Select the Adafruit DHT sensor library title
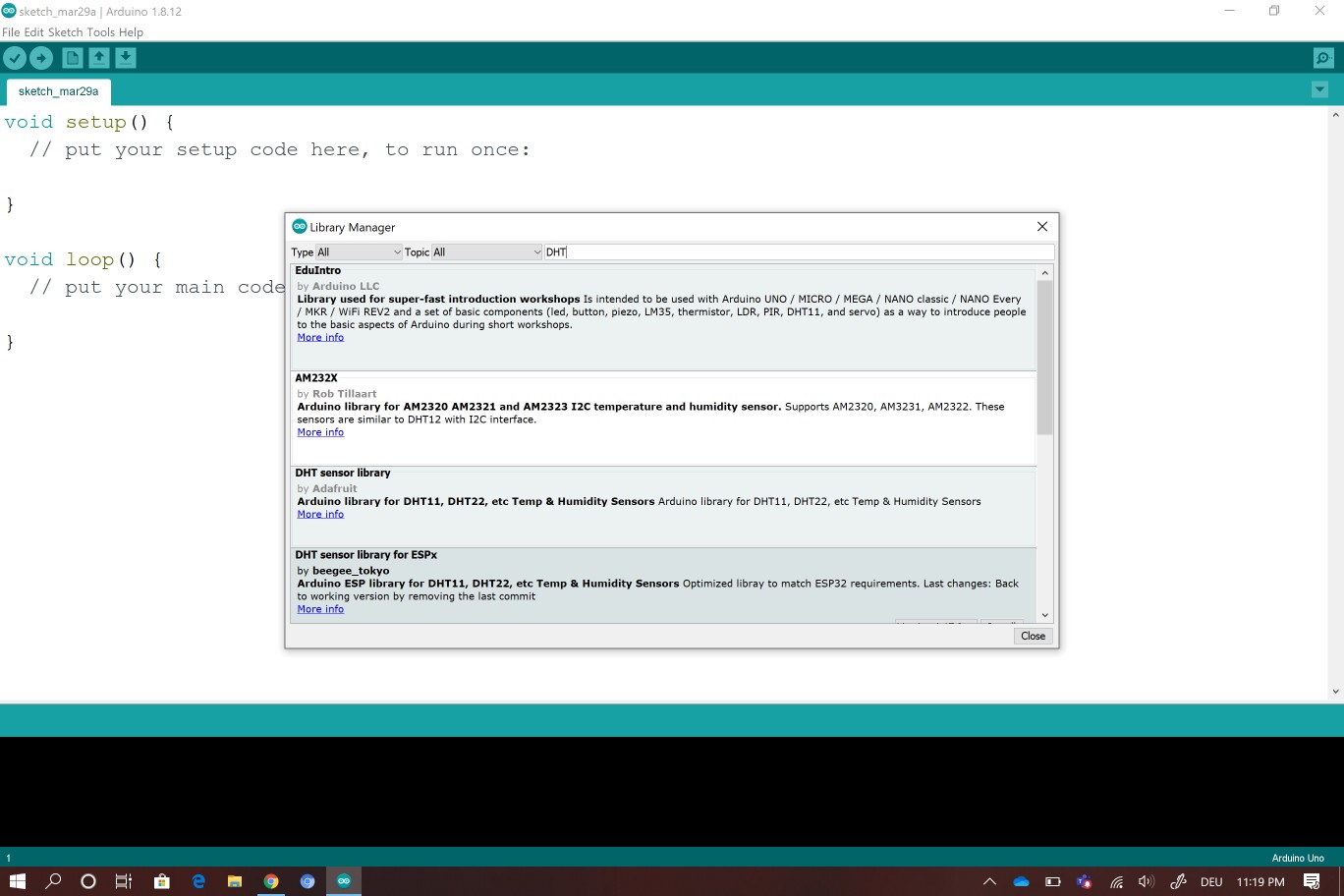The width and height of the screenshot is (1344, 896). coord(343,474)
